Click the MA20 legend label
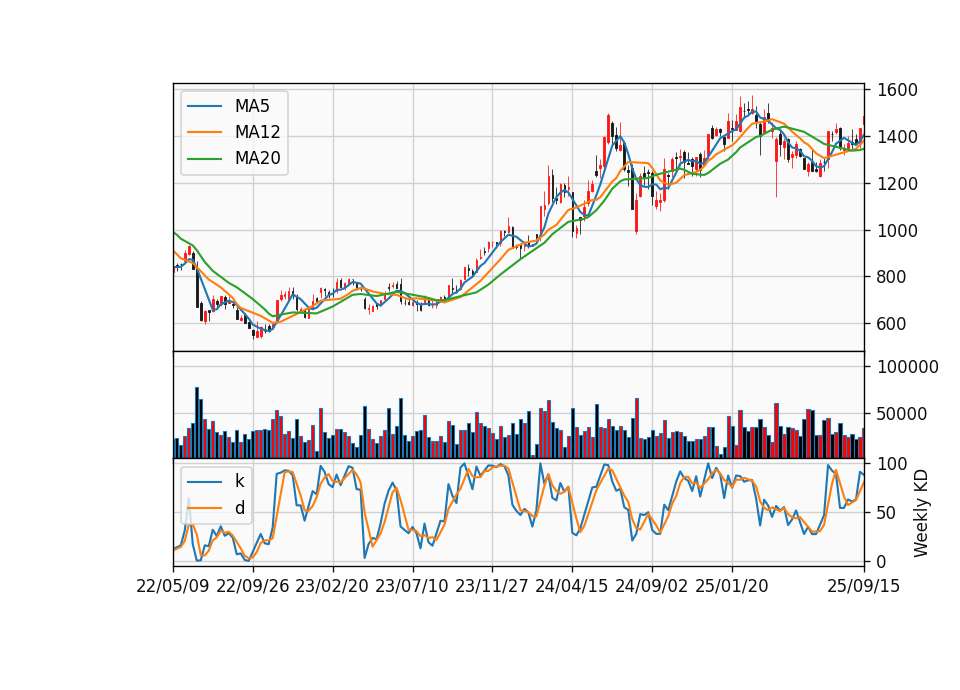The image size is (960, 690). click(x=257, y=158)
